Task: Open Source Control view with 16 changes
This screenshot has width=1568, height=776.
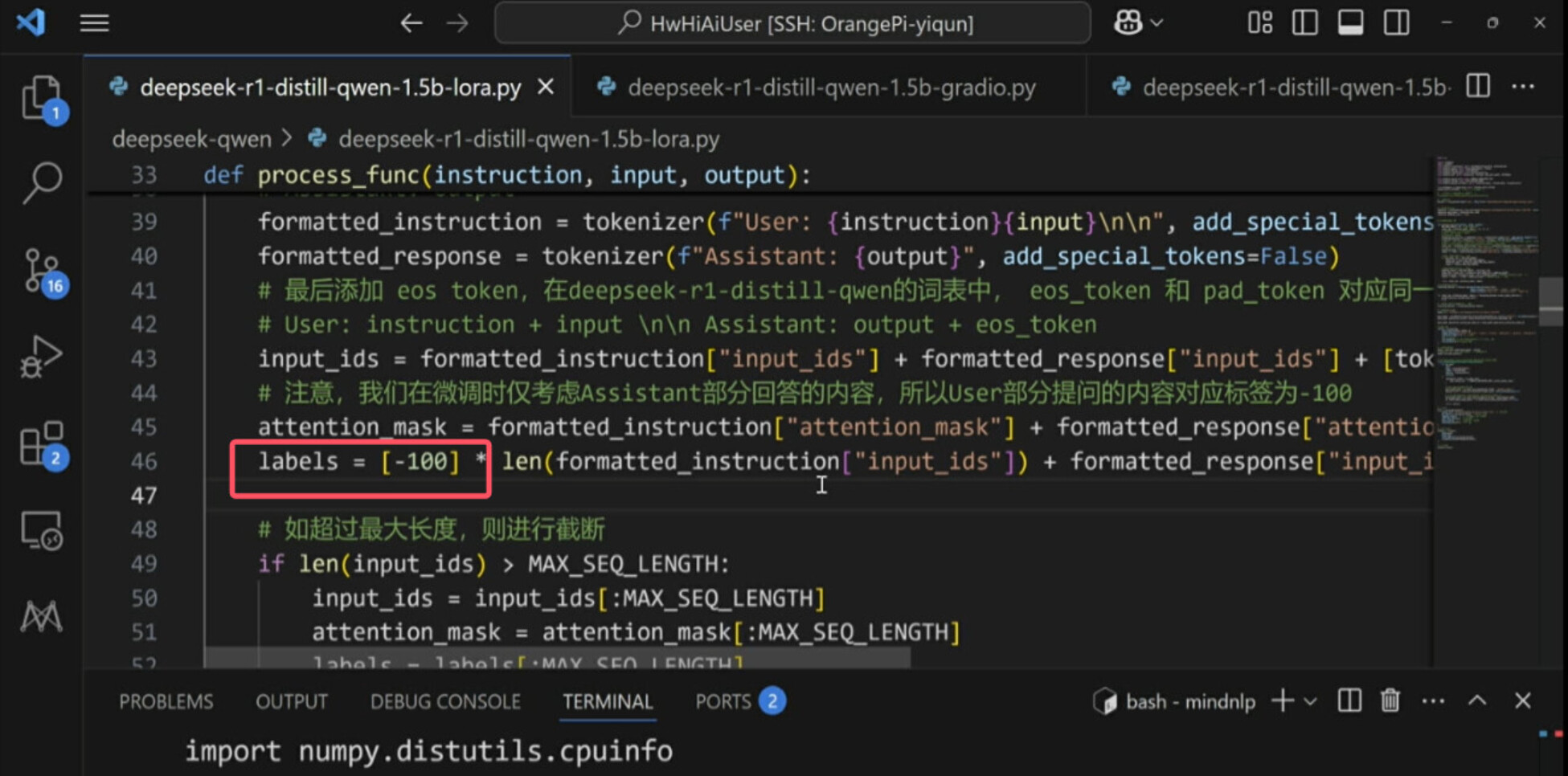Action: tap(42, 271)
